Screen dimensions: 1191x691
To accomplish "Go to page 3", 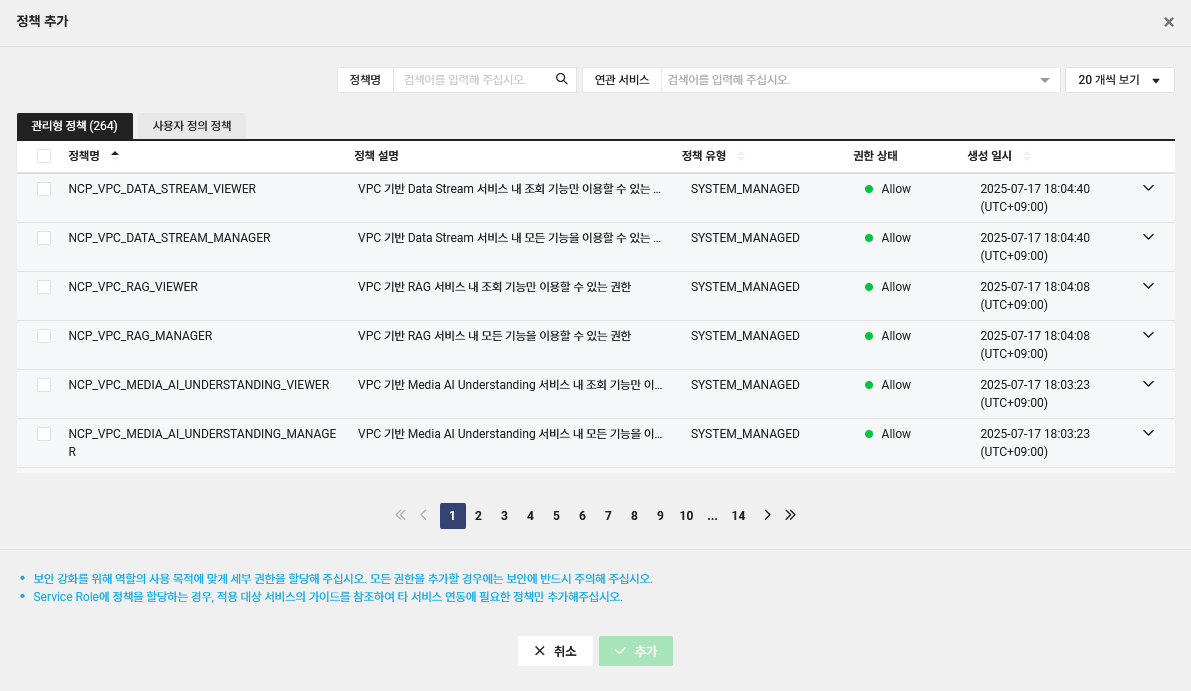I will 504,516.
